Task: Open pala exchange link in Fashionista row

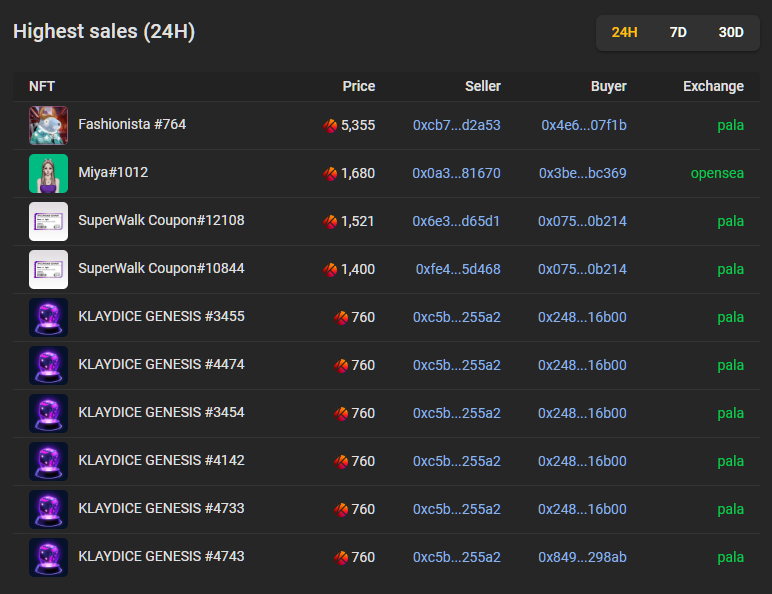Action: click(731, 126)
